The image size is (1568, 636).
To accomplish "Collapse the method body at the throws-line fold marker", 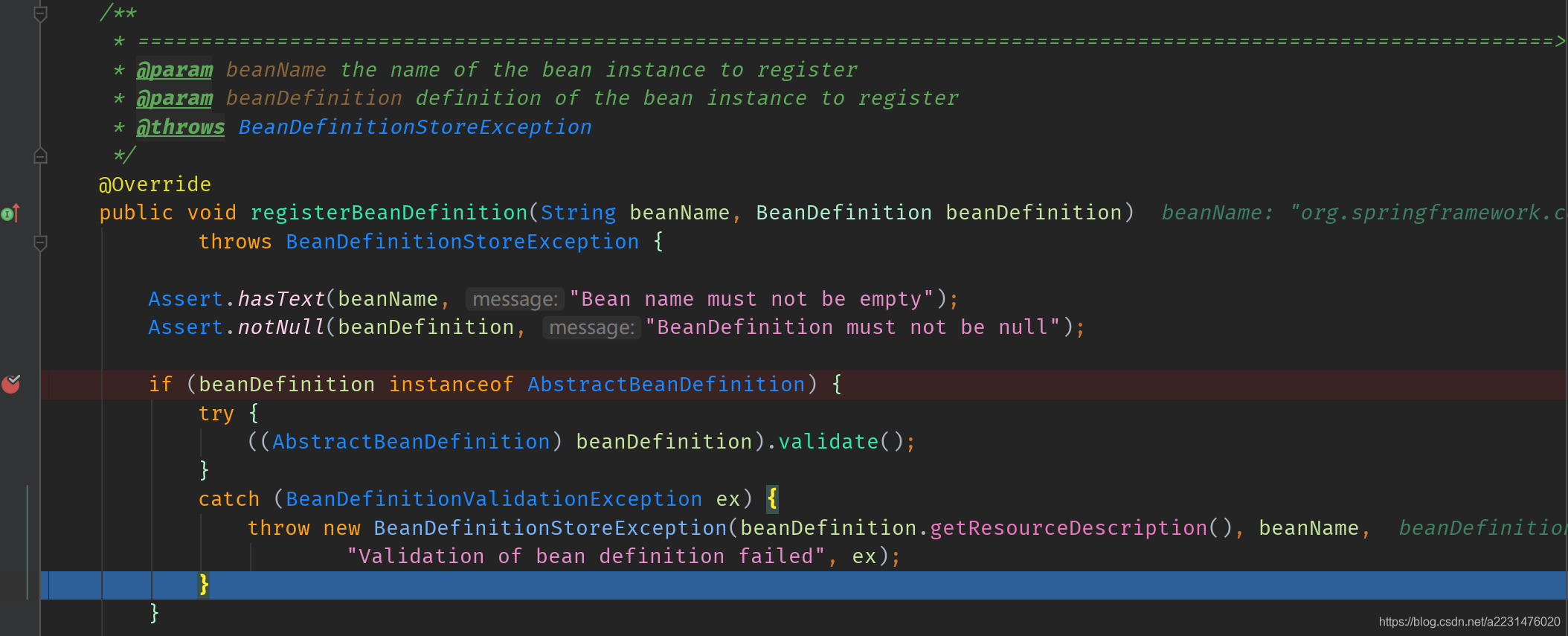I will click(x=41, y=242).
